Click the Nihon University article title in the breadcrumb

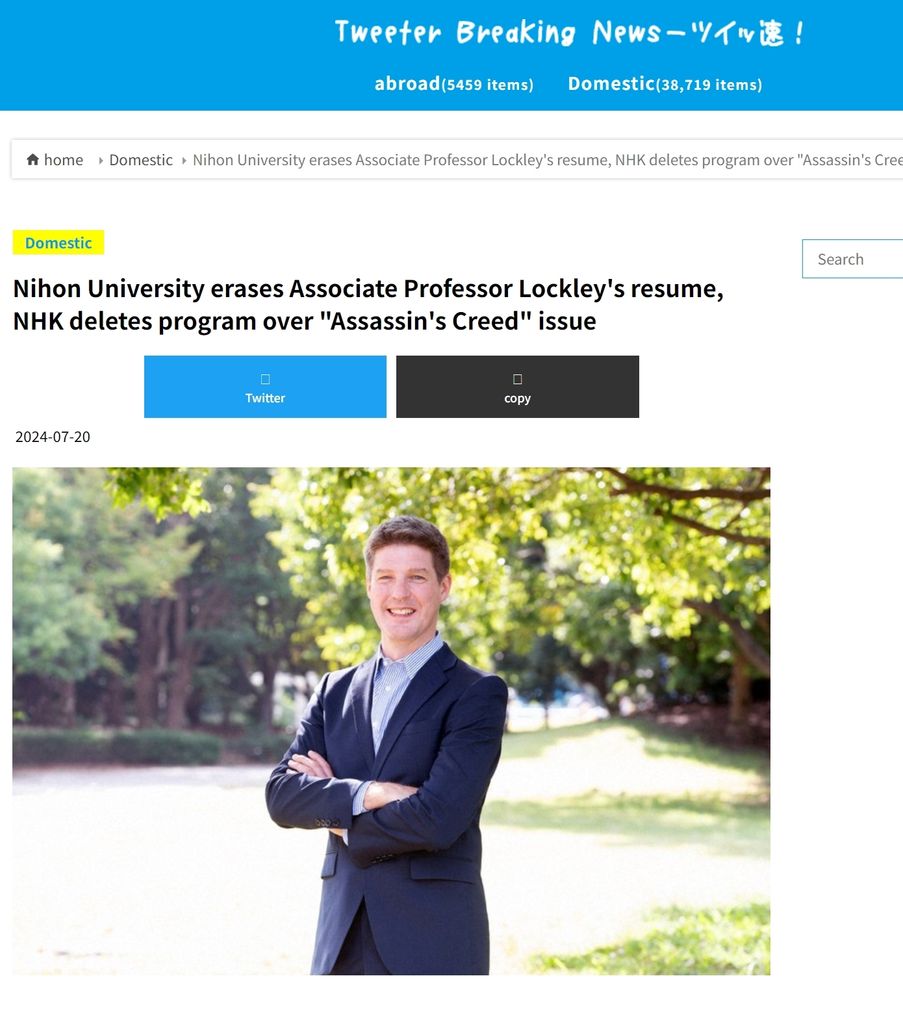[548, 160]
